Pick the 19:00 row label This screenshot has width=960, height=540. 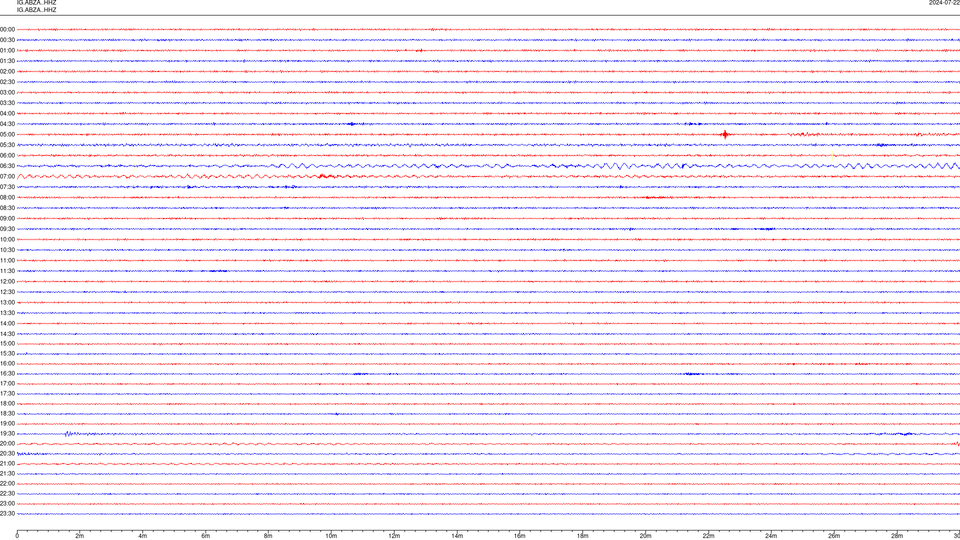coord(7,424)
